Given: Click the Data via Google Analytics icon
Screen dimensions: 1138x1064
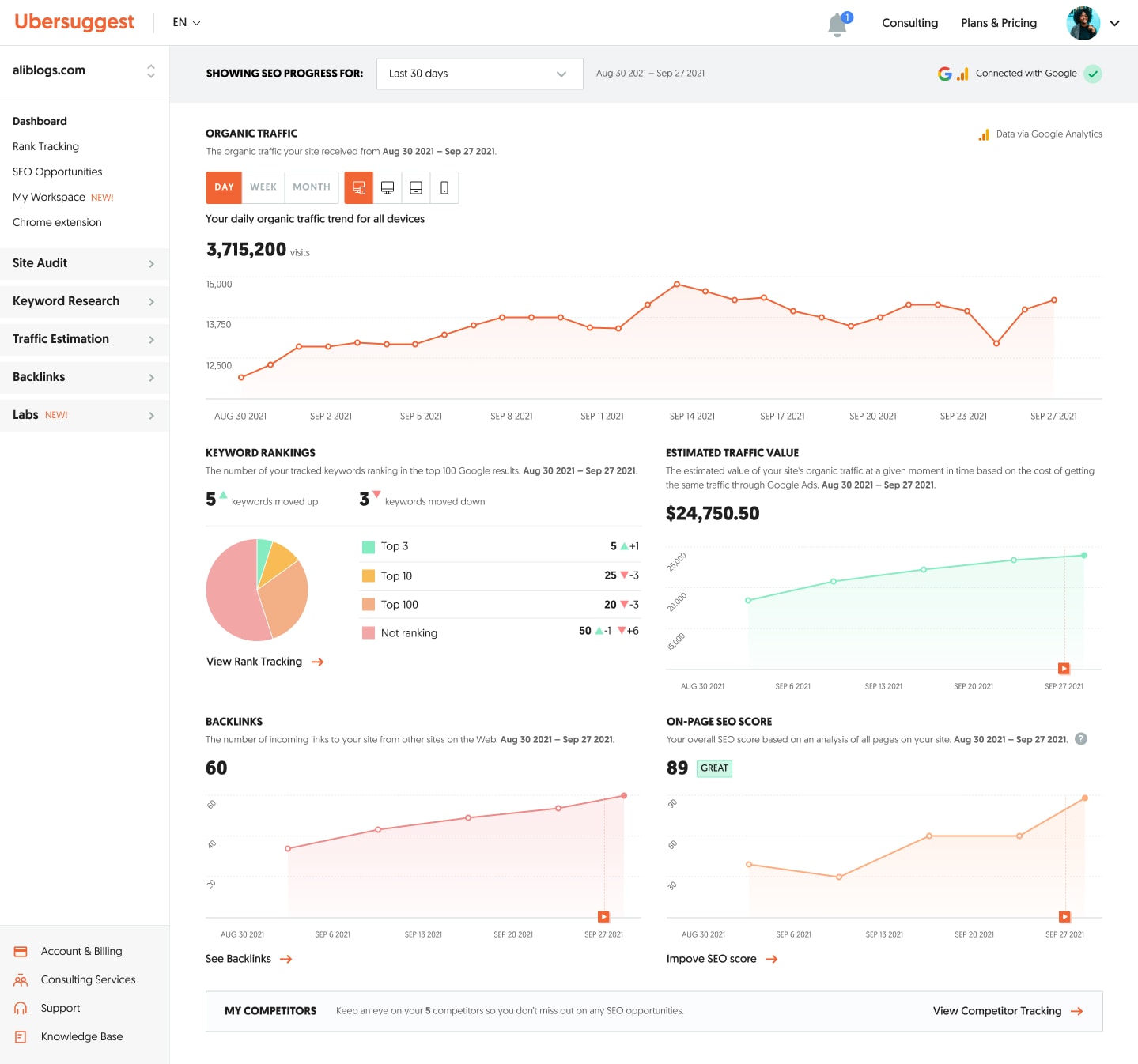Looking at the screenshot, I should pyautogui.click(x=984, y=135).
